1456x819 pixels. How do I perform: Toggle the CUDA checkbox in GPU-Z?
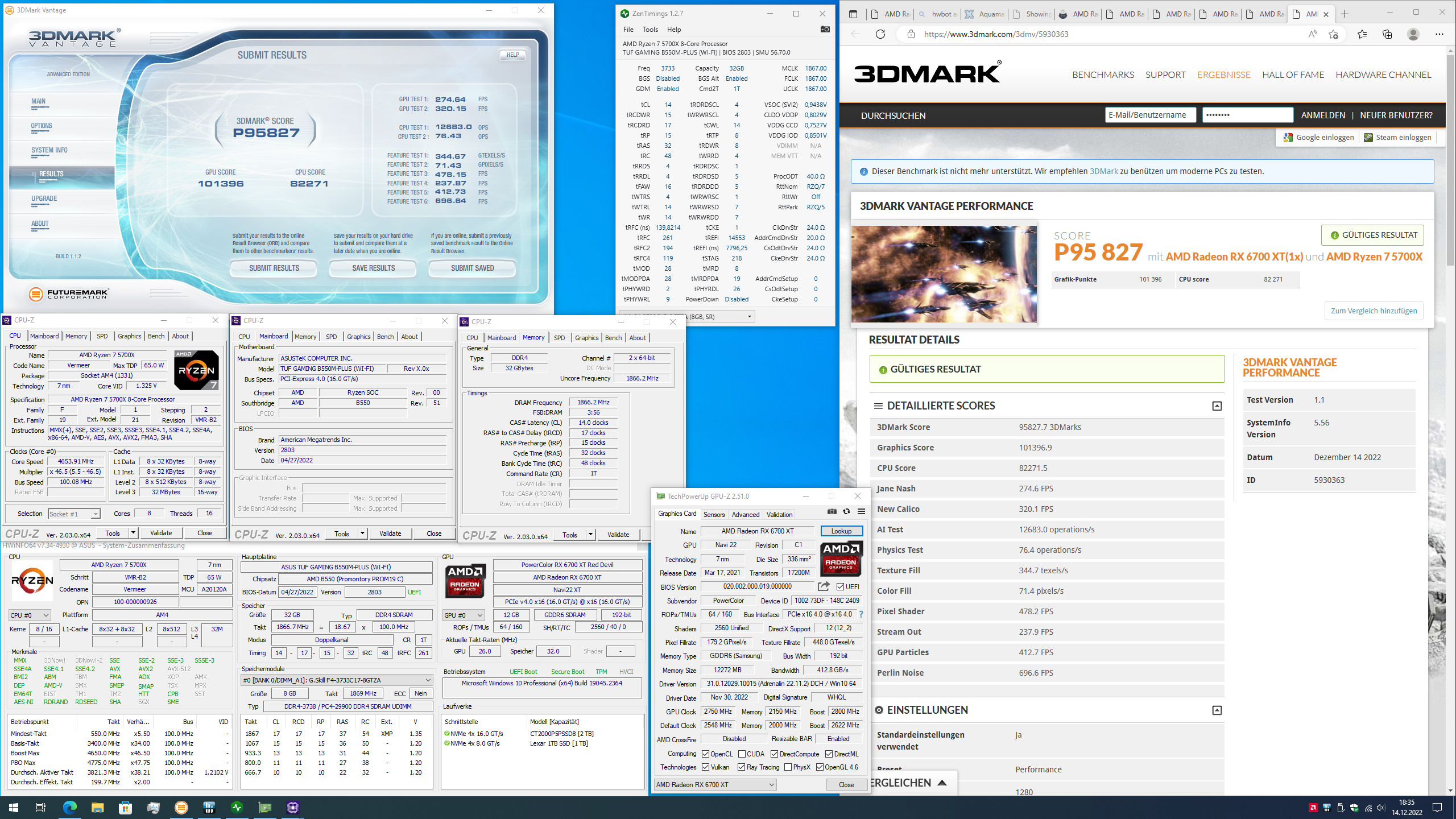click(742, 754)
